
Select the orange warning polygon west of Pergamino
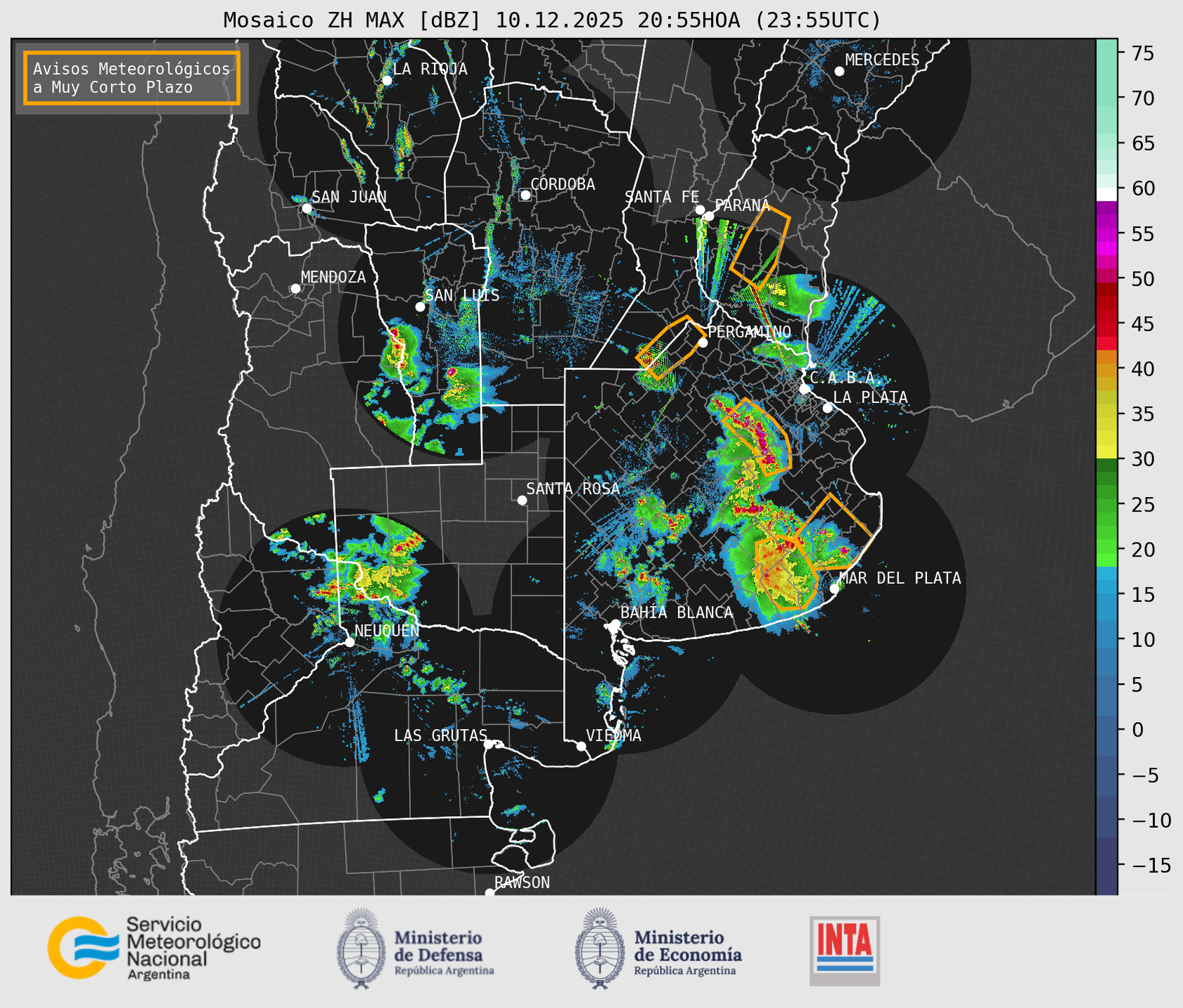(670, 347)
